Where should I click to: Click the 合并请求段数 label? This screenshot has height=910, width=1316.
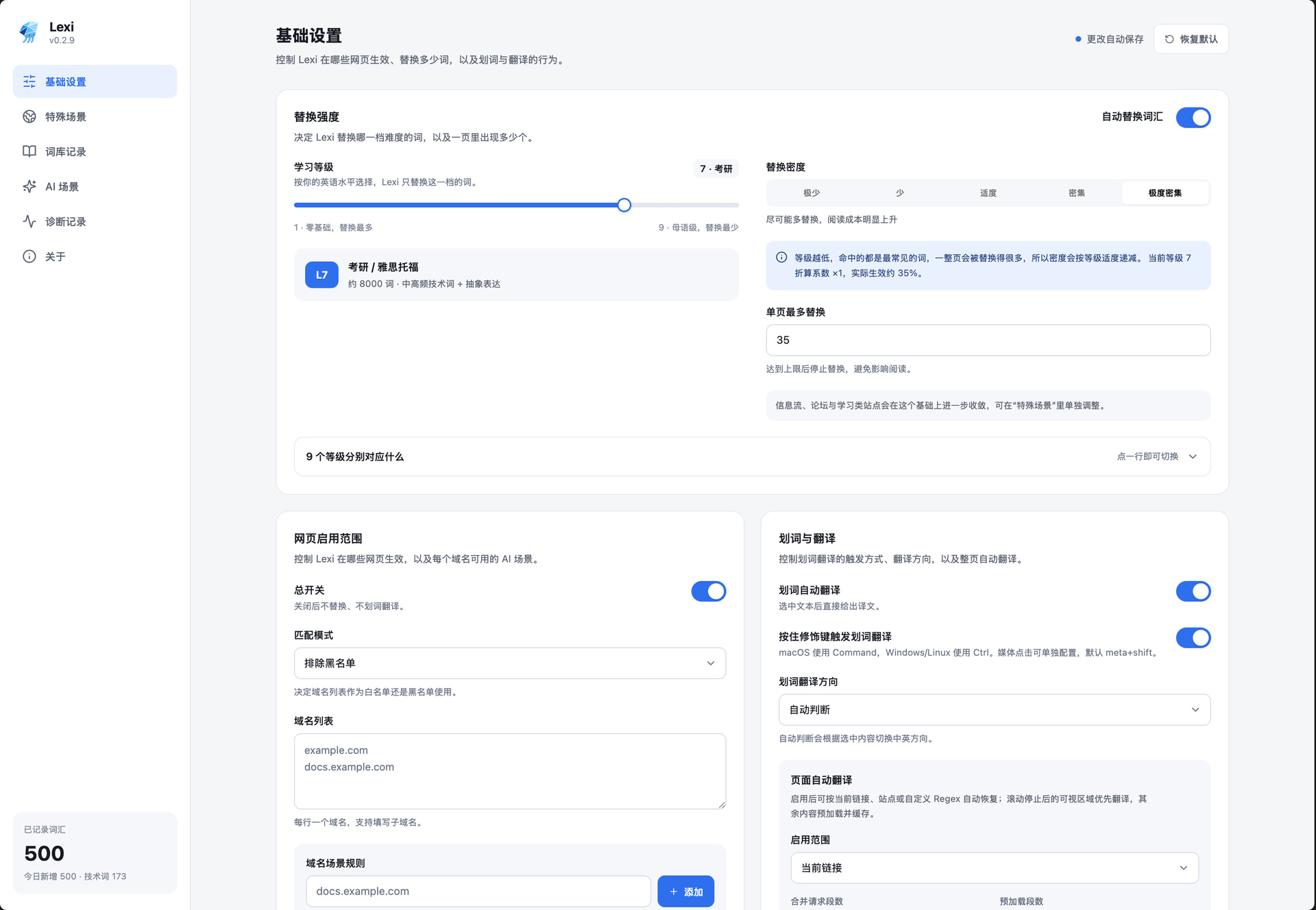pyautogui.click(x=817, y=902)
